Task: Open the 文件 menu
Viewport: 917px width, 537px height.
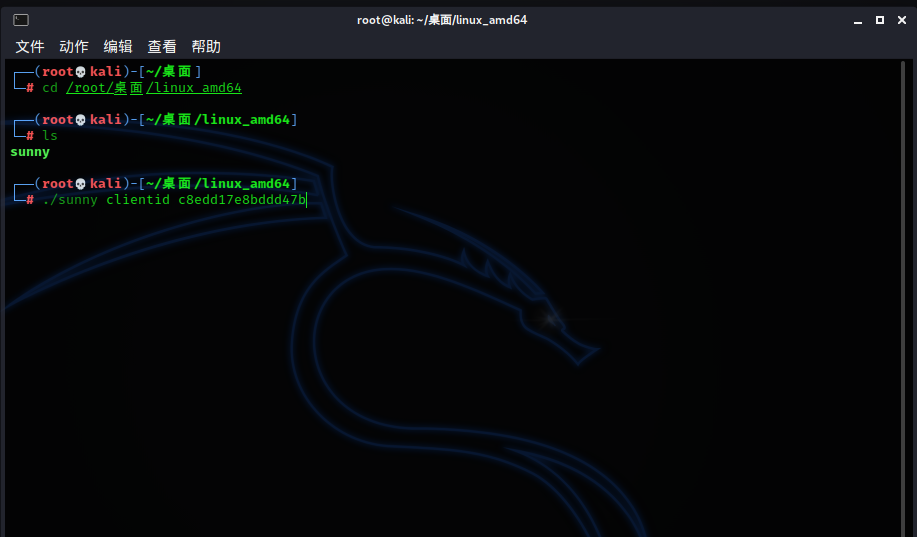Action: 30,47
